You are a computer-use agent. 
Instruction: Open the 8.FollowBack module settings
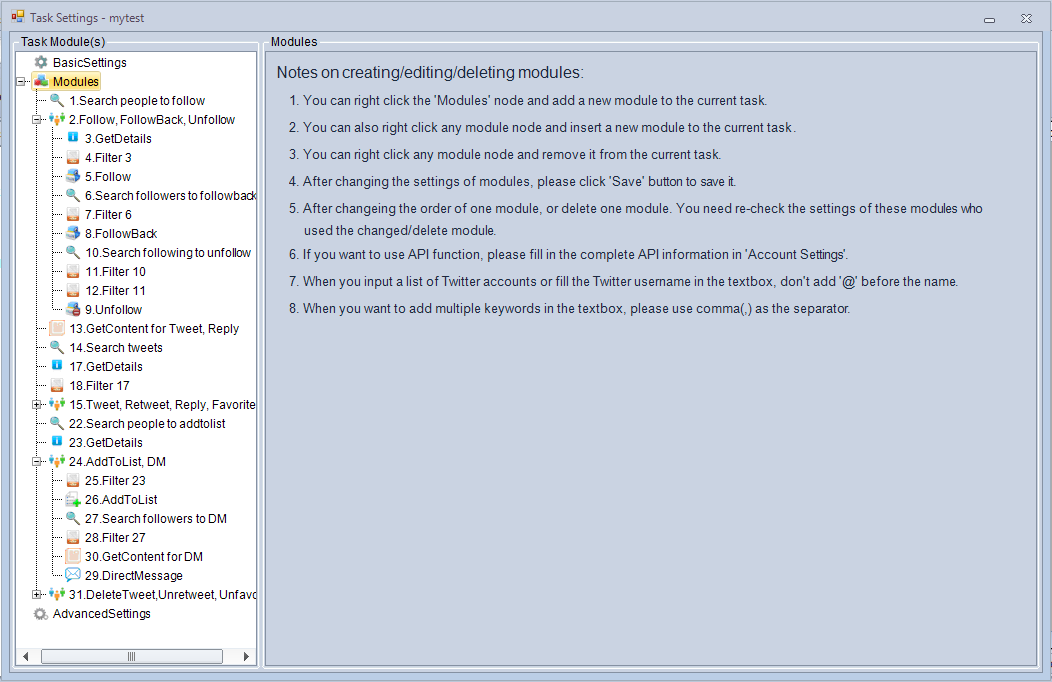(120, 233)
